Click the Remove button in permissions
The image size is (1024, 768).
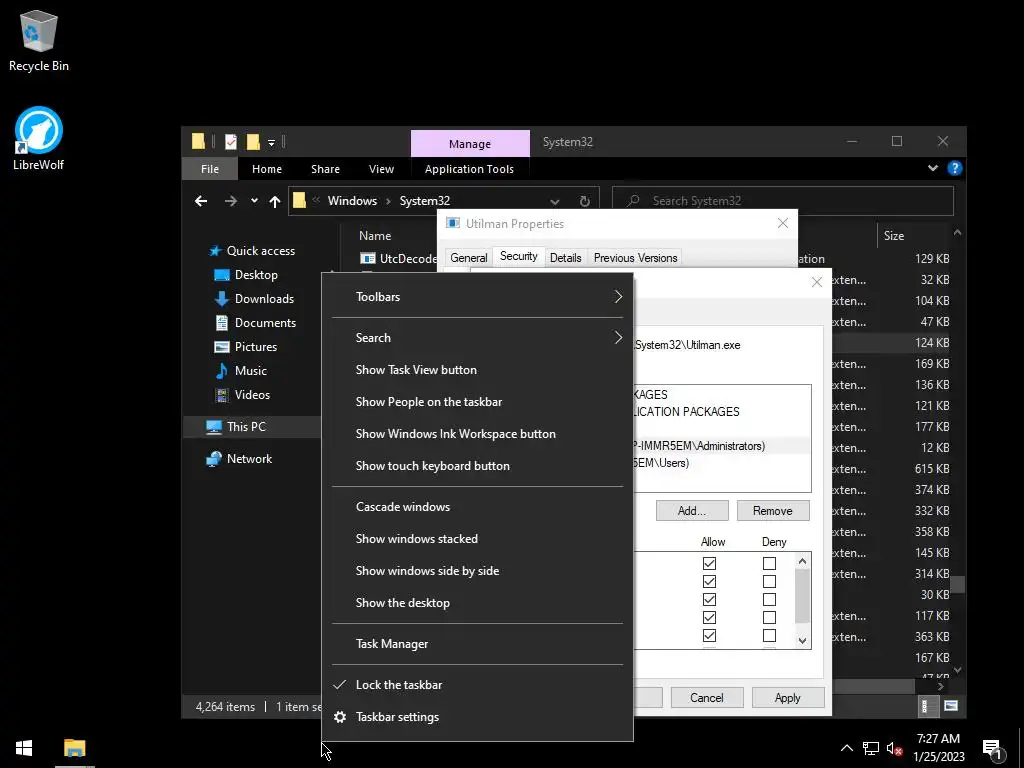point(773,511)
